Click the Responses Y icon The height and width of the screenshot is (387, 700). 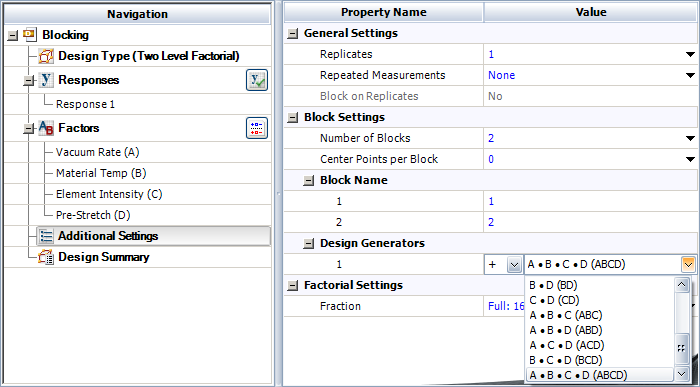pos(46,80)
